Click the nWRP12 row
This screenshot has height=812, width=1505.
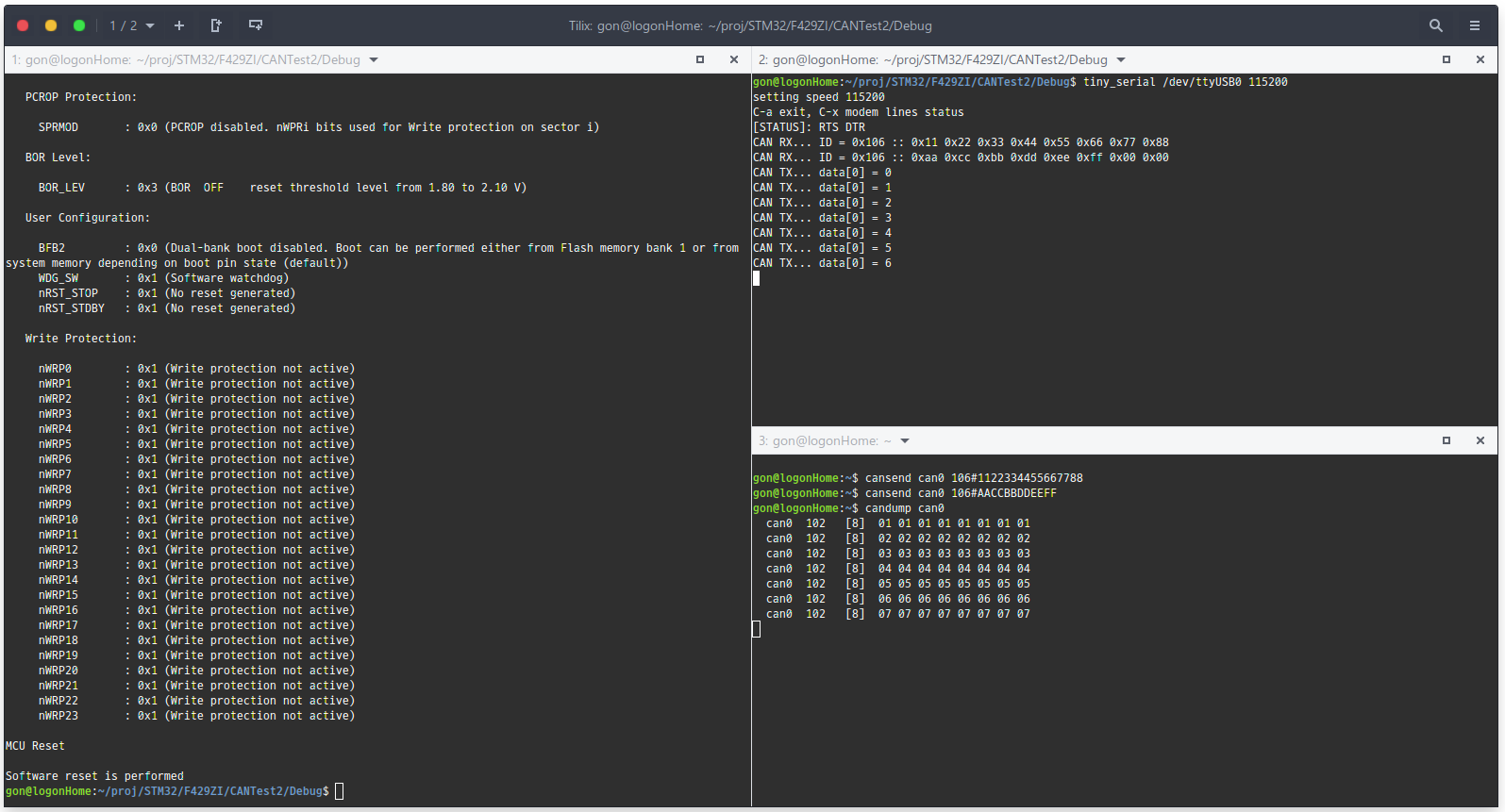[196, 550]
